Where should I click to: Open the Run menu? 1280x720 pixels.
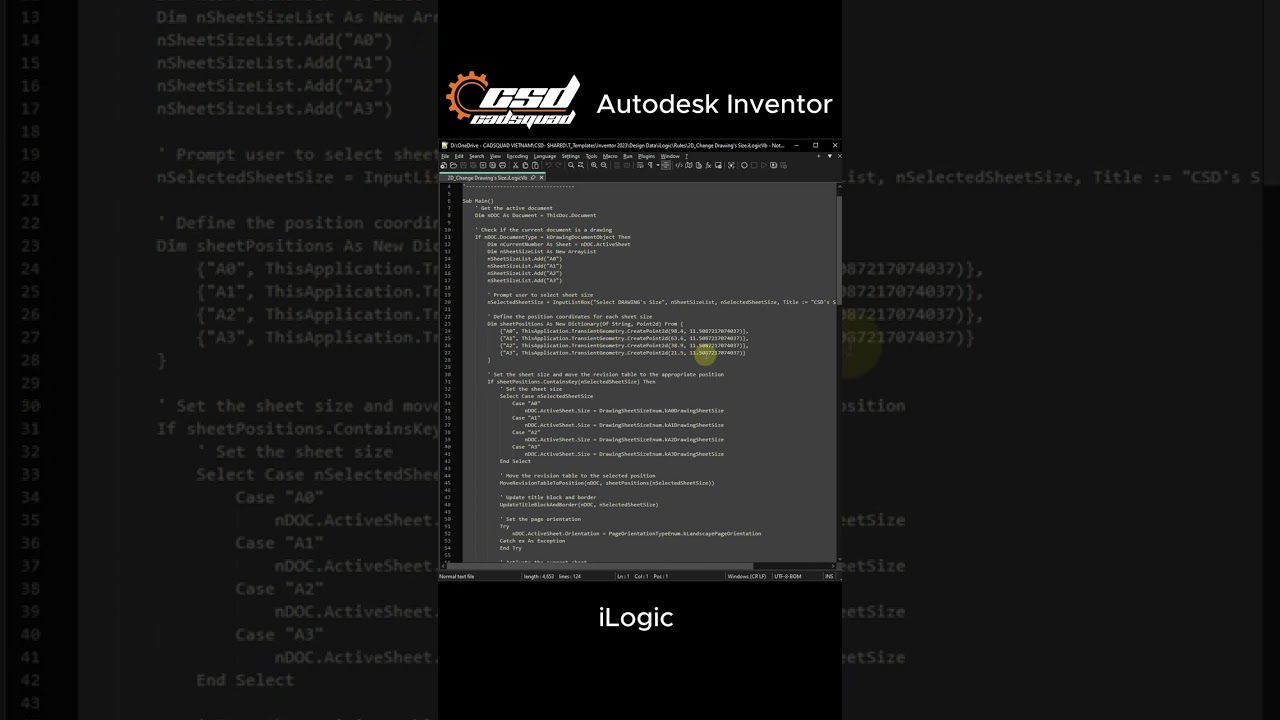627,156
